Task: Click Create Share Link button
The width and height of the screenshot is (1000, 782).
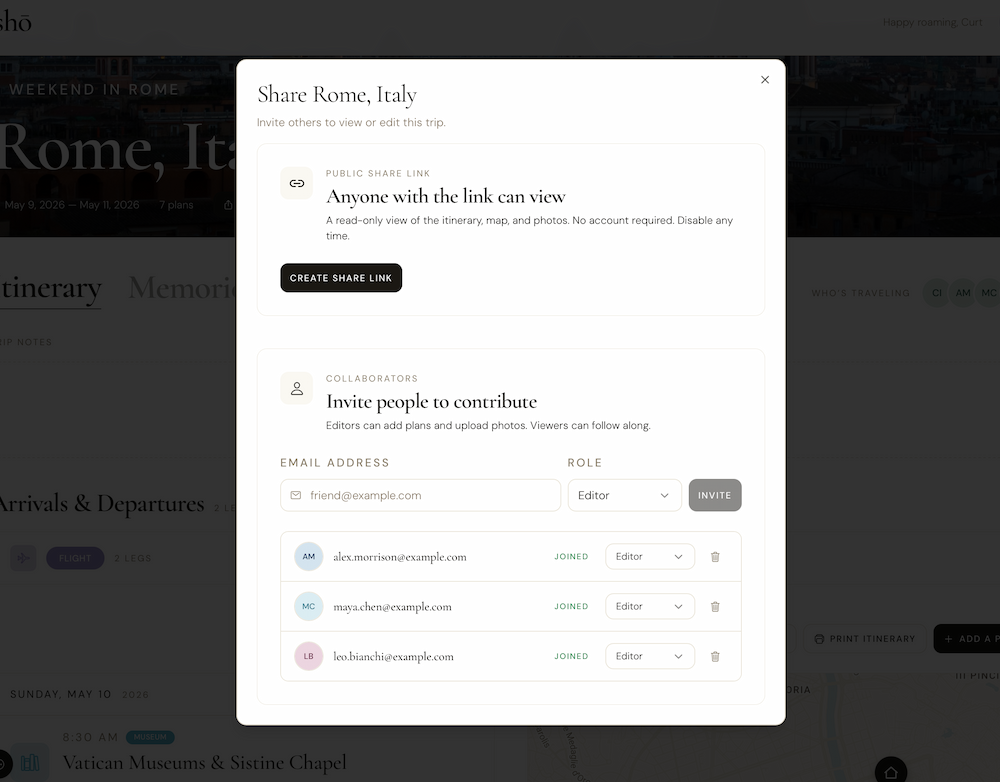Action: 341,278
